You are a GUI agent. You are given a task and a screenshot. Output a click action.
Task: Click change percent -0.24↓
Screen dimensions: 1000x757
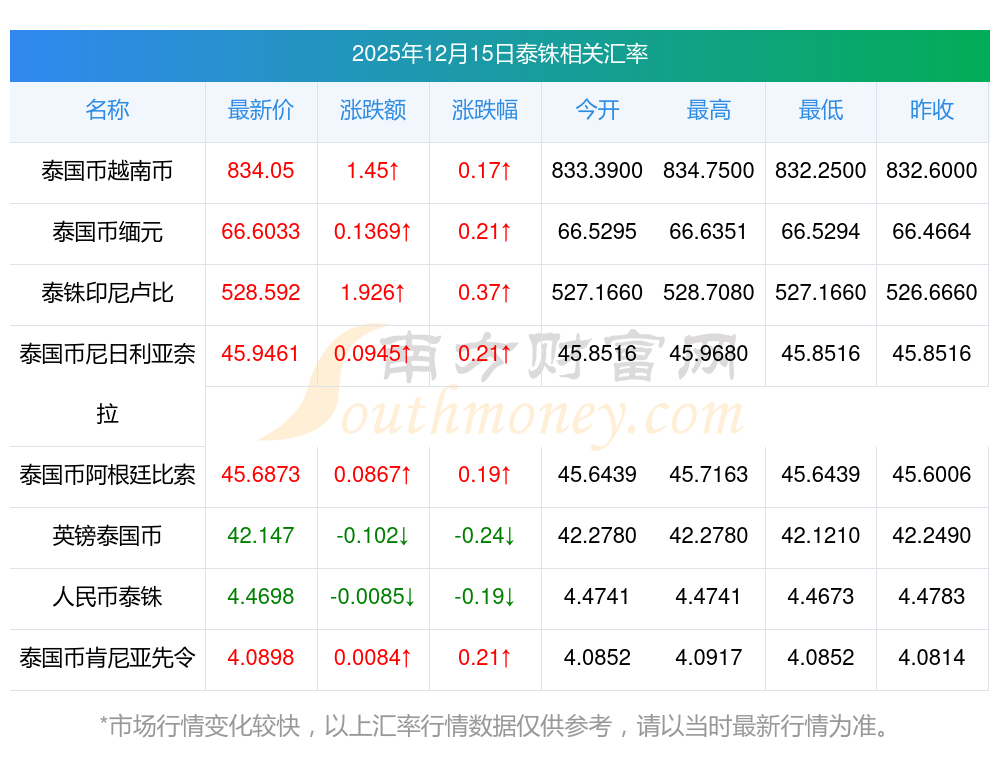[485, 536]
